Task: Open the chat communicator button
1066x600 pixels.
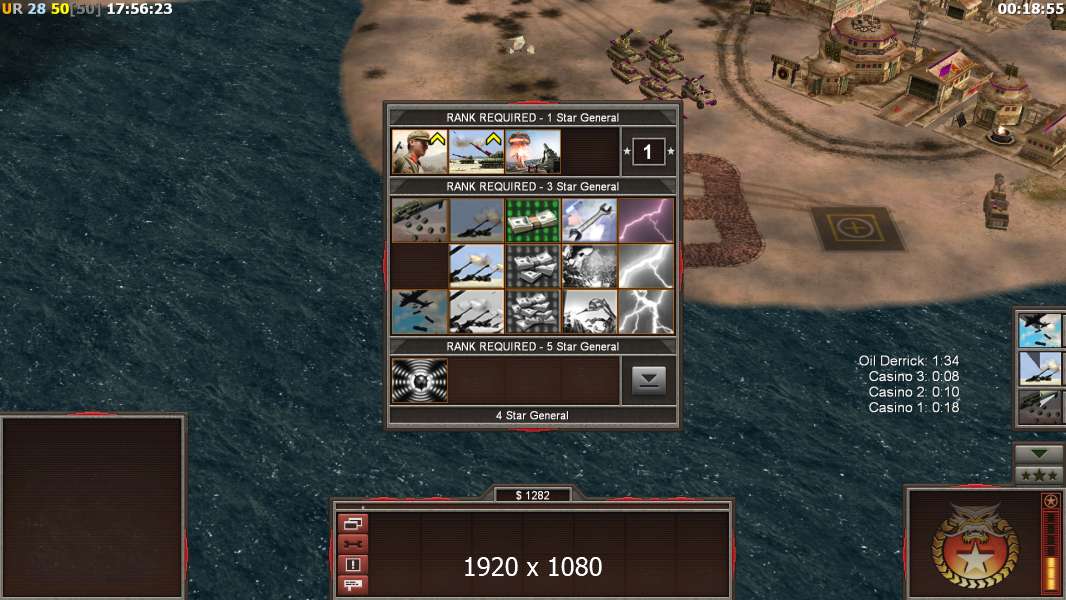Action: 353,584
